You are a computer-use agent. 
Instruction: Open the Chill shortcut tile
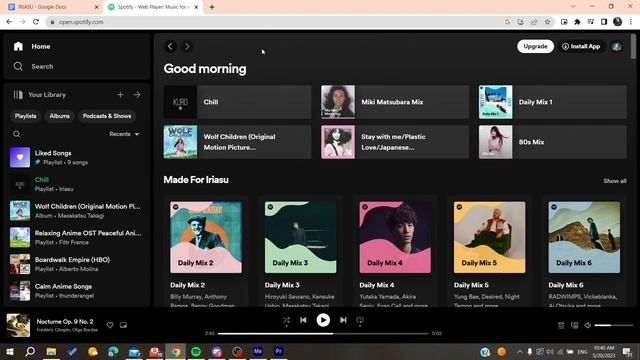point(237,102)
